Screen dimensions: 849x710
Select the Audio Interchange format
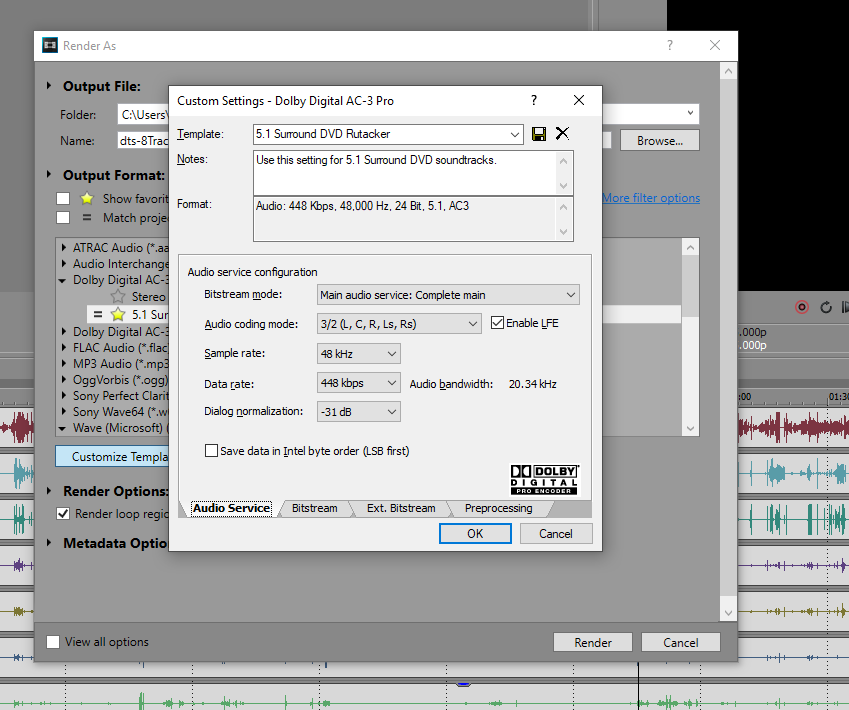click(121, 264)
